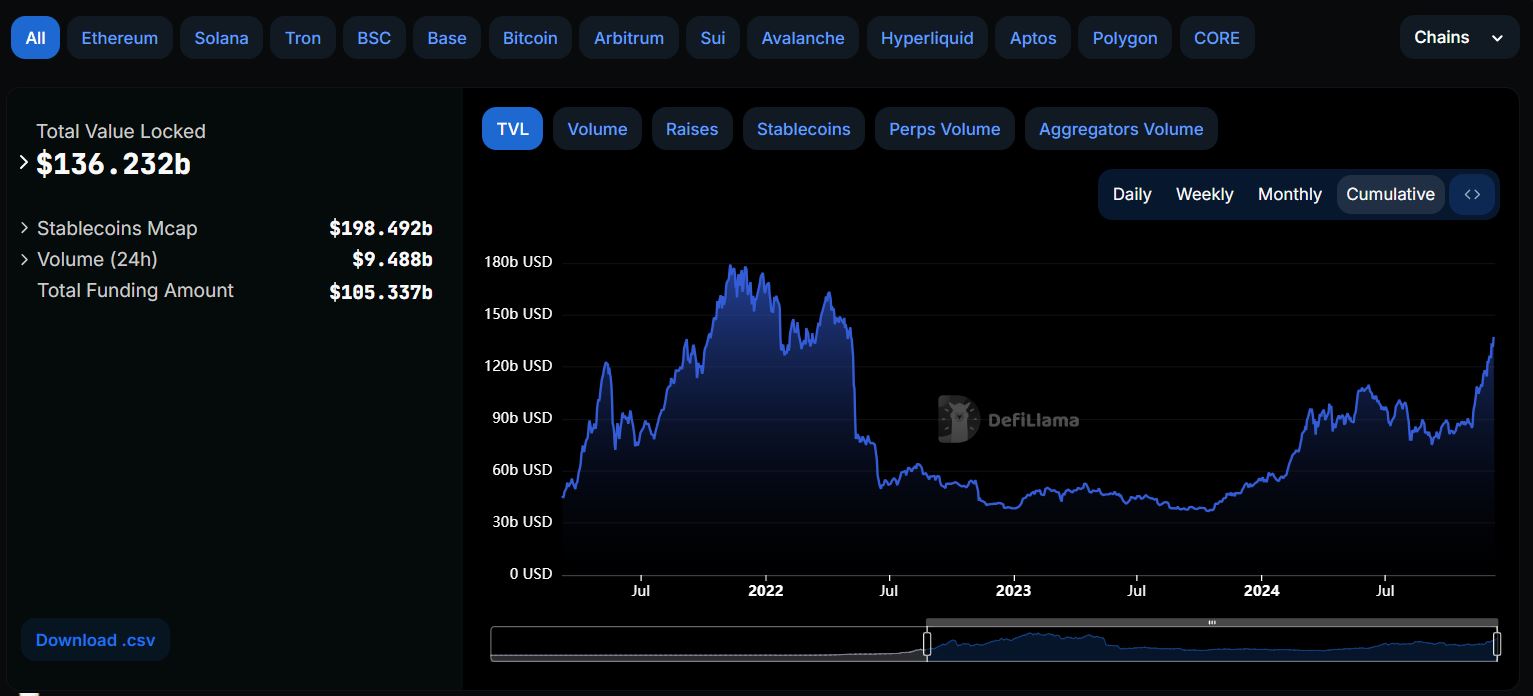The width and height of the screenshot is (1533, 696).
Task: Filter by CORE chain
Action: pyautogui.click(x=1217, y=38)
